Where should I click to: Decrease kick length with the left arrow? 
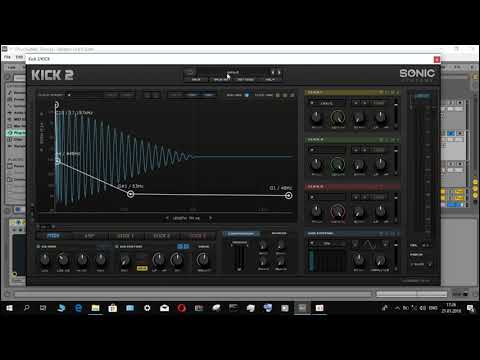(x=167, y=218)
